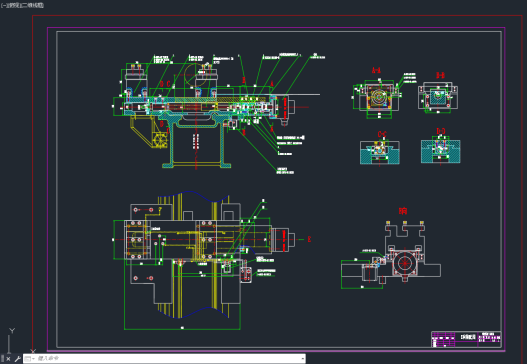Expand command history arrow at command line's right end
Screen dimensions: 527x364
coord(302,359)
